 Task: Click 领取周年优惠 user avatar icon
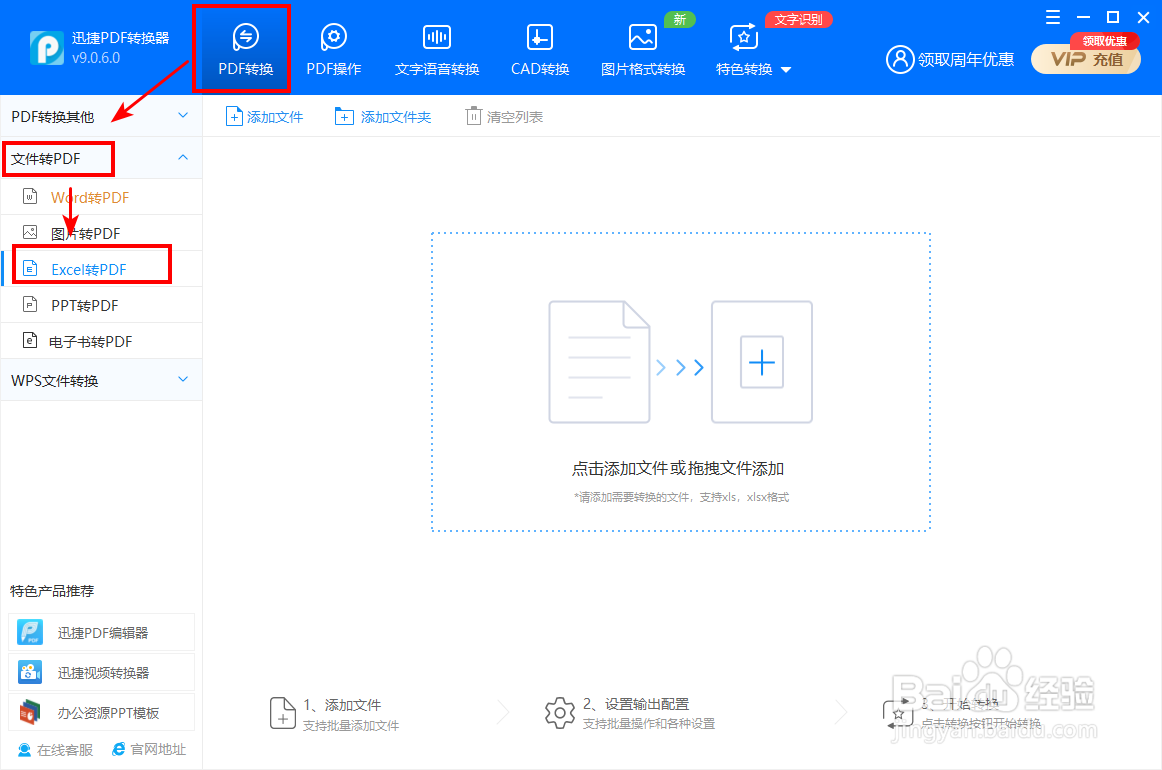pos(900,59)
